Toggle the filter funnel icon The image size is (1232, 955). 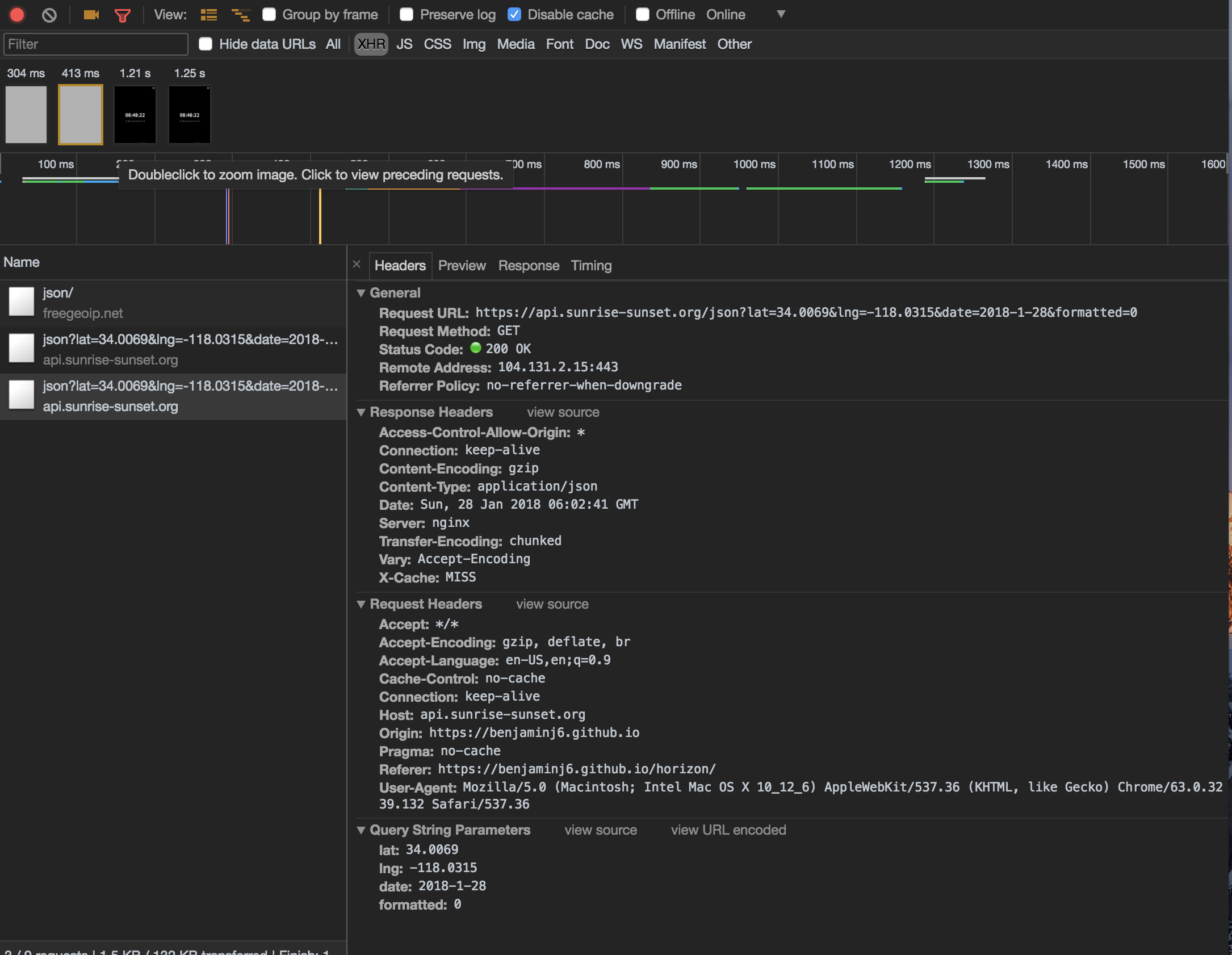(123, 15)
